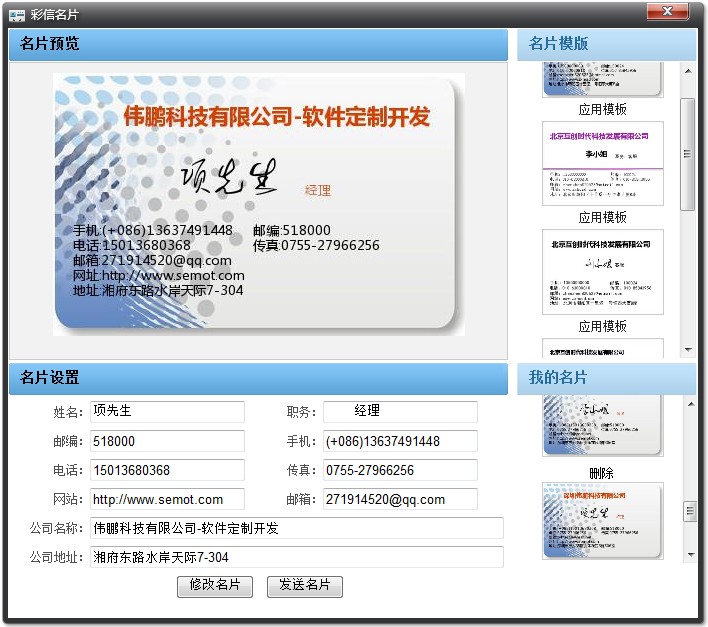Click the 发送名片 button
The width and height of the screenshot is (708, 627).
pos(305,586)
